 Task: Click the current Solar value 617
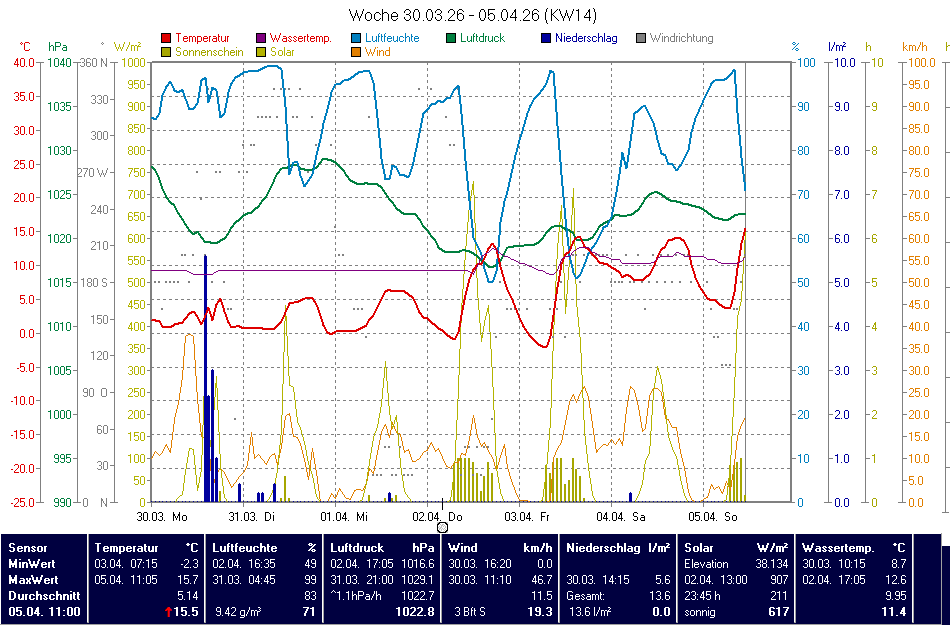tap(778, 611)
